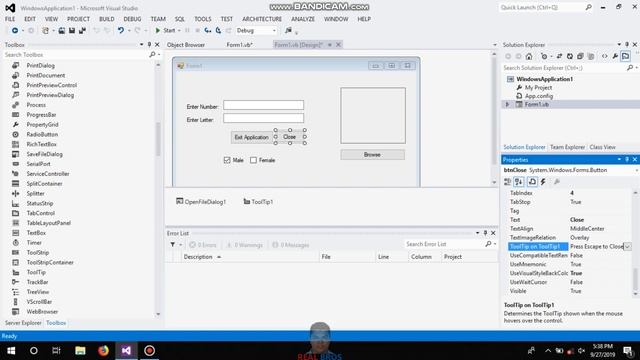Select the WebBrowser control in Toolbox
The image size is (640, 360).
coord(42,311)
